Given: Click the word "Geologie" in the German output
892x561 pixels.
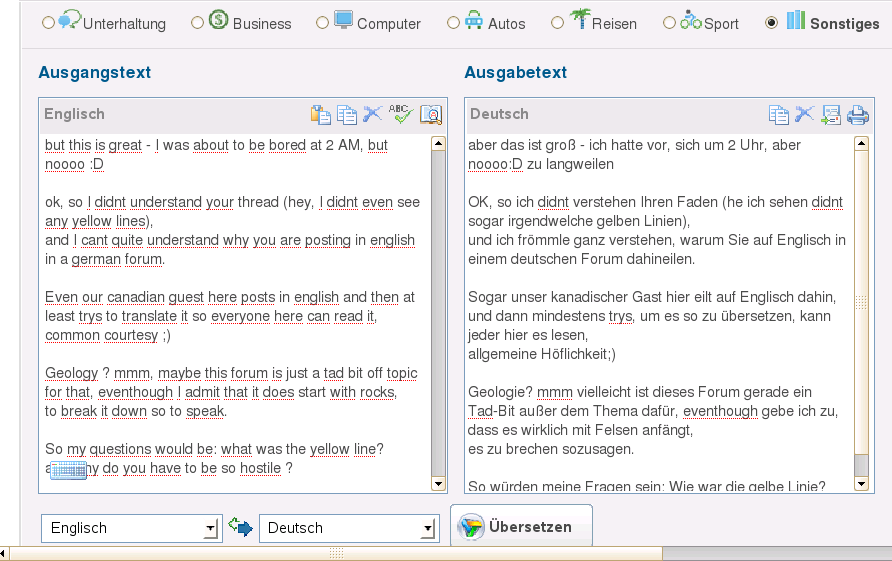Looking at the screenshot, I should 496,392.
